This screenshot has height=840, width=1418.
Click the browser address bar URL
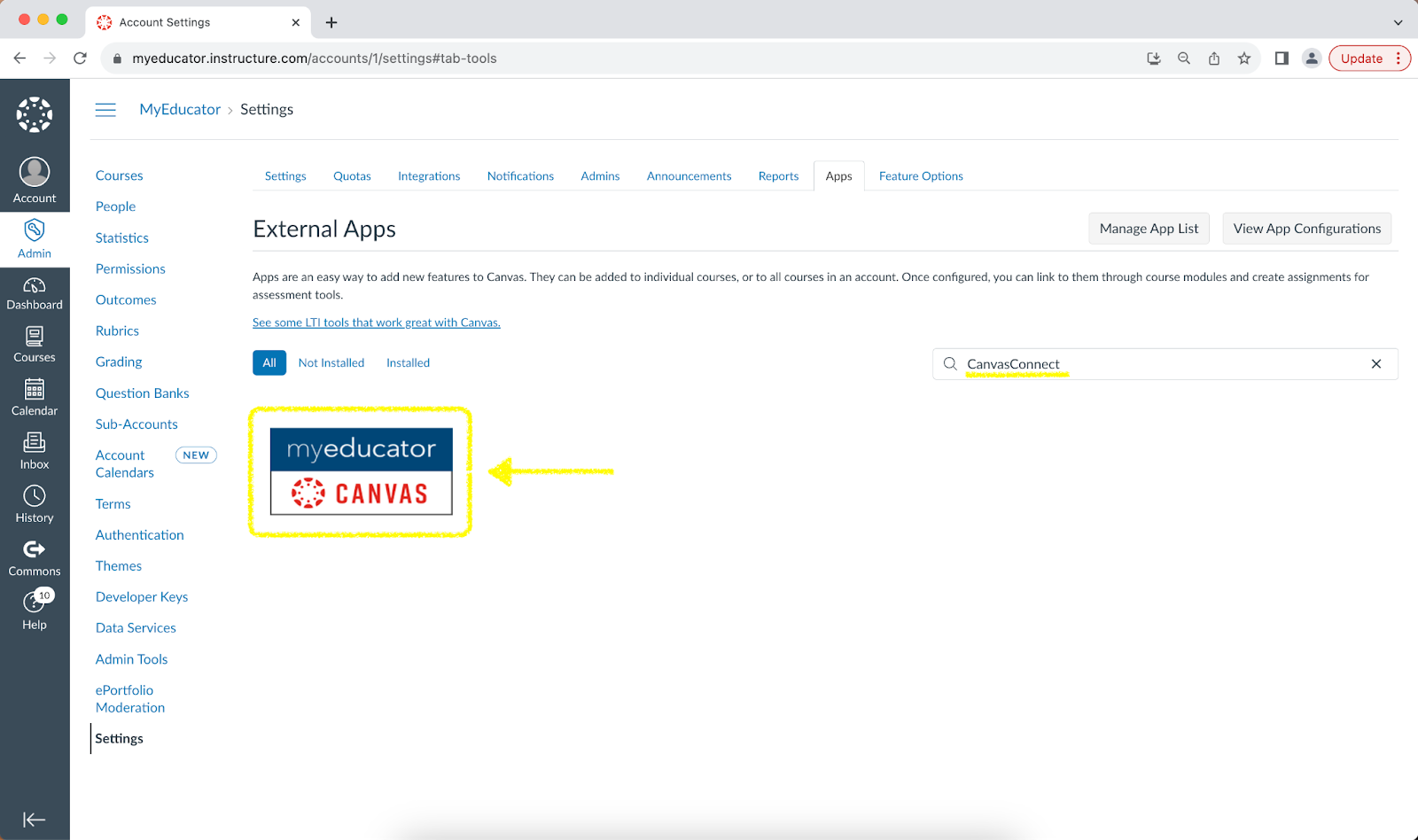tap(315, 58)
